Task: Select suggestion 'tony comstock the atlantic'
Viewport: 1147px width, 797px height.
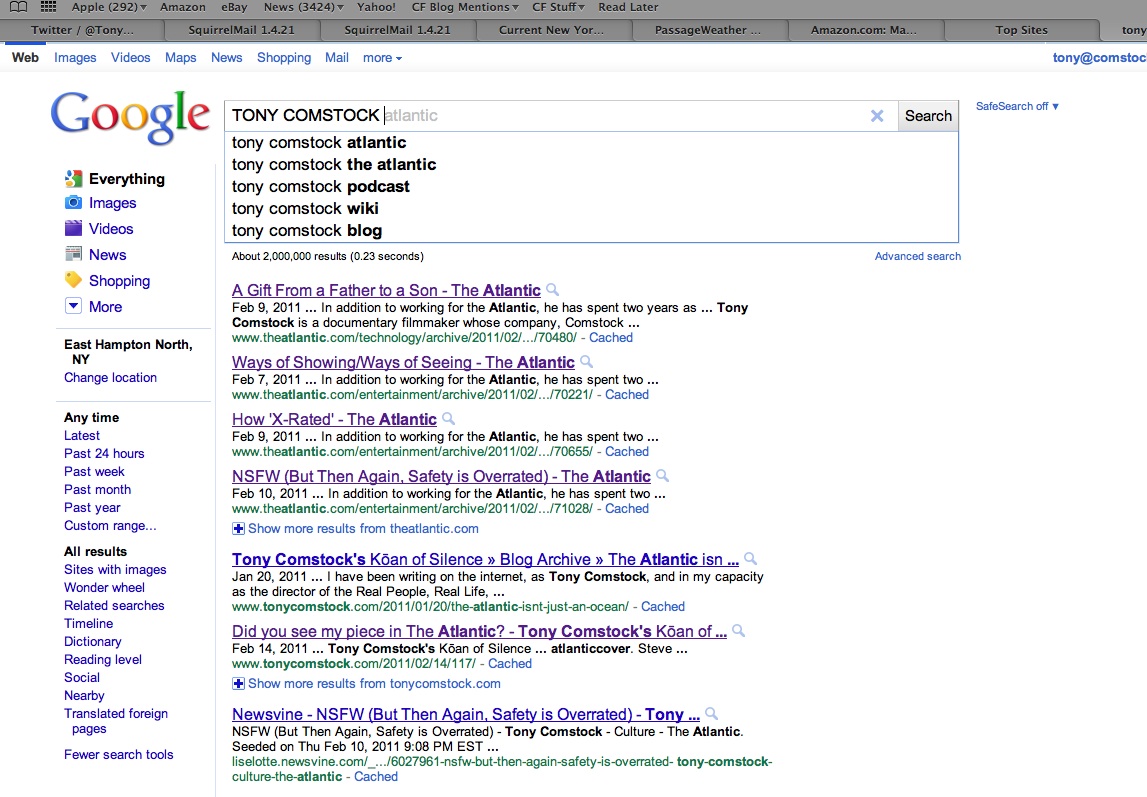Action: pos(591,165)
